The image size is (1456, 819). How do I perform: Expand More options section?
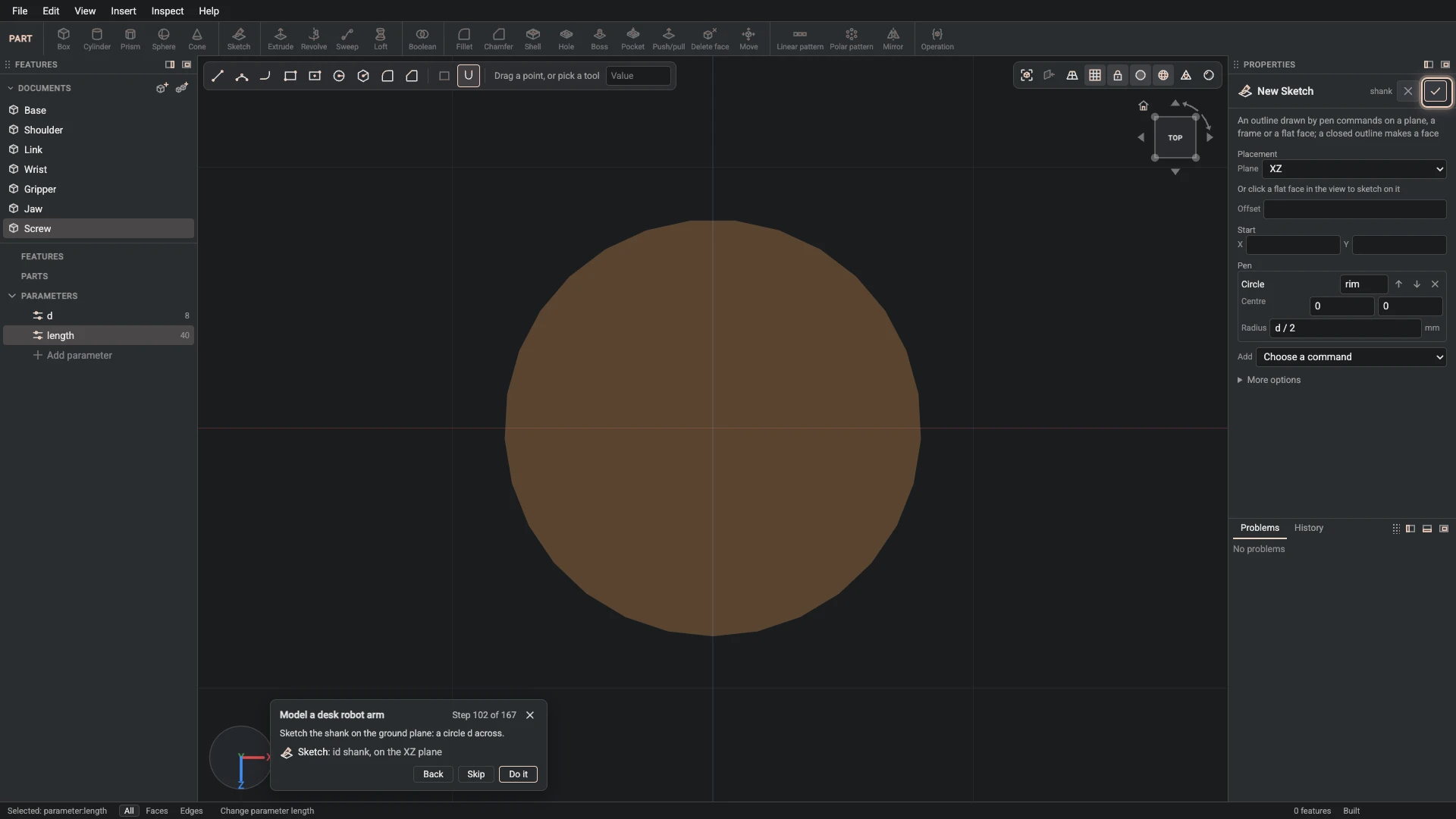pos(1269,380)
